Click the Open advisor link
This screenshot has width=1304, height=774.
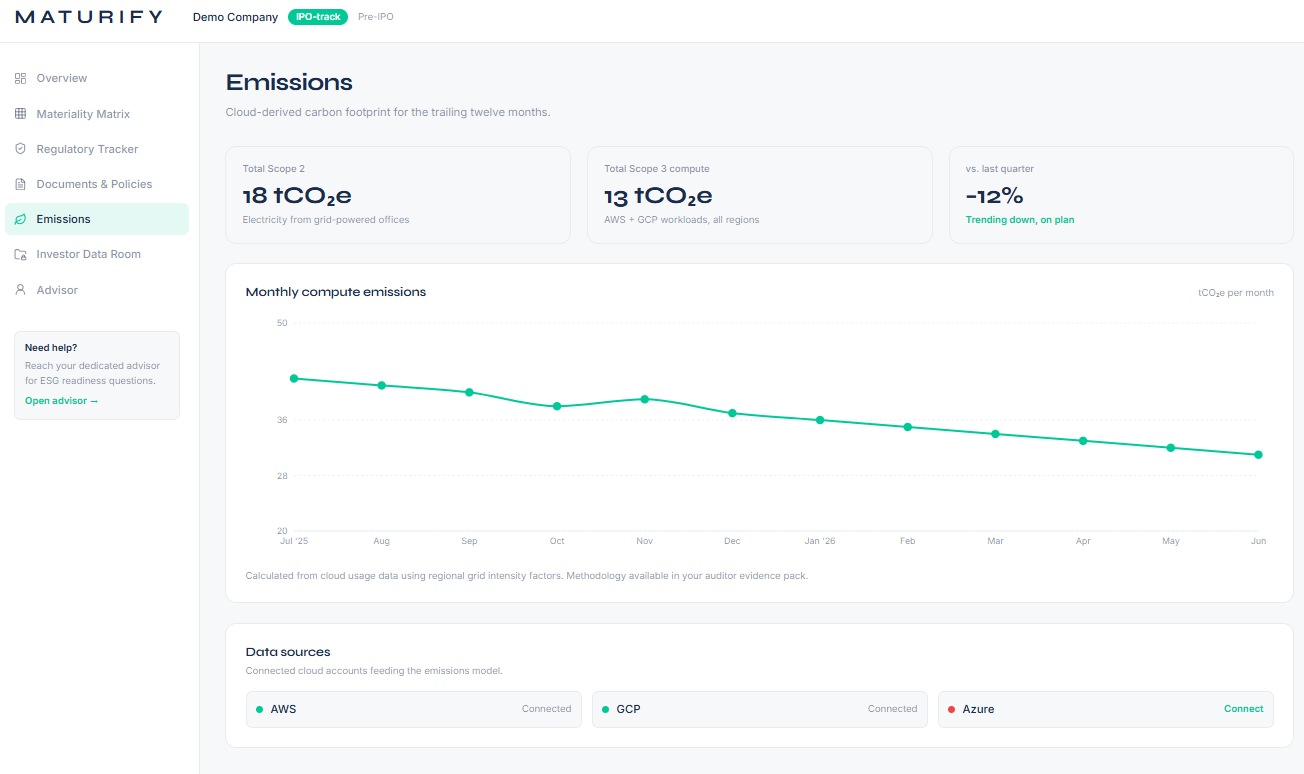coord(62,401)
